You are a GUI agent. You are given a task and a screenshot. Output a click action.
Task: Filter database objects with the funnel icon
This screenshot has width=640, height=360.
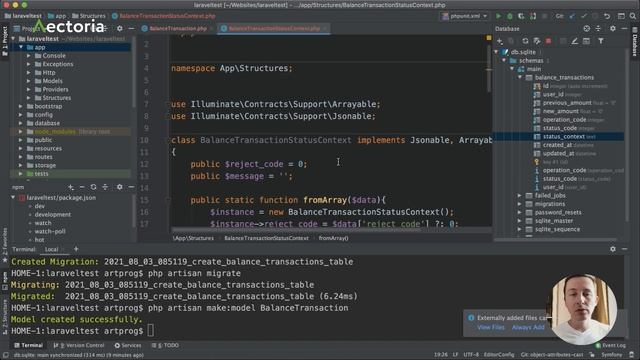tap(601, 41)
